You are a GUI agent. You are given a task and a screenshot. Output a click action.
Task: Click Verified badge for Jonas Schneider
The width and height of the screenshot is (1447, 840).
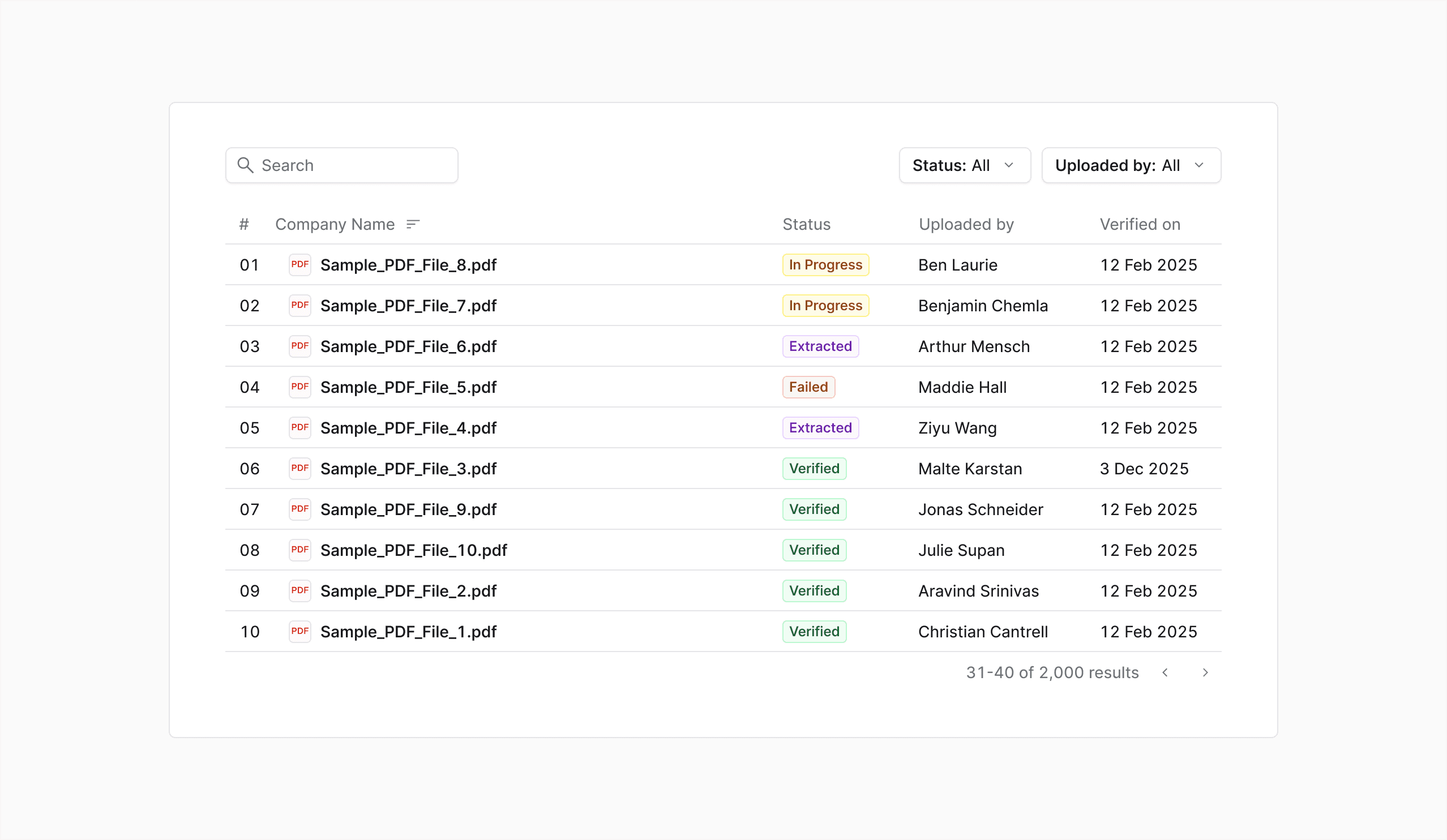coord(814,509)
